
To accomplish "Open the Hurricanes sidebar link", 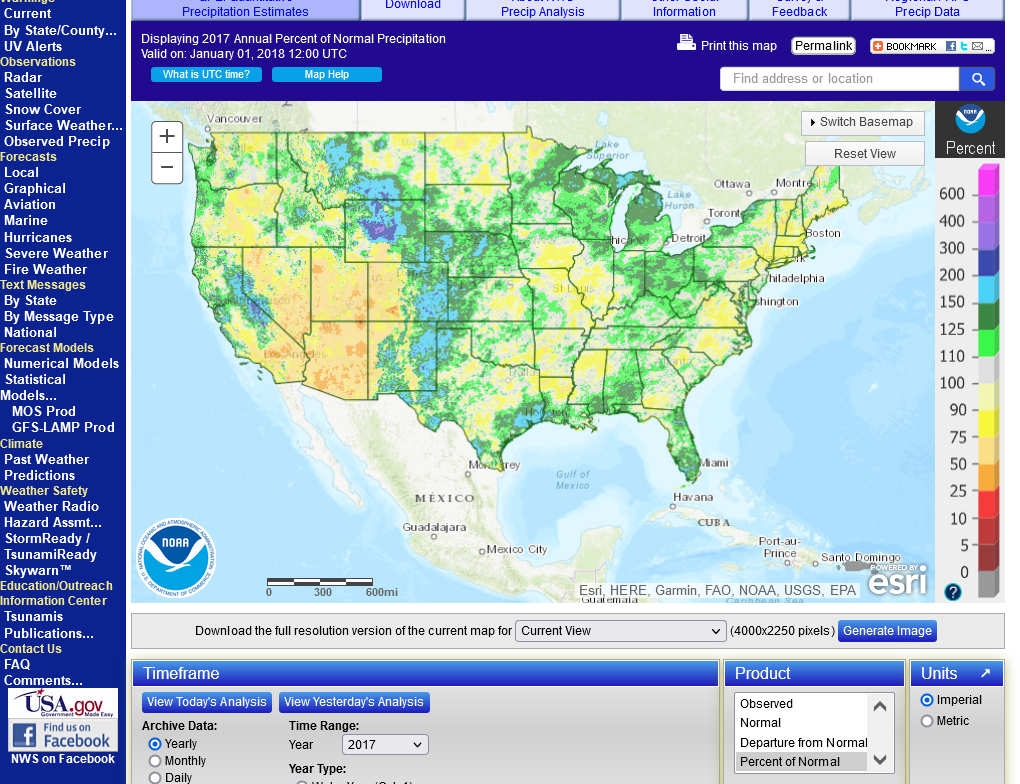I will click(38, 237).
